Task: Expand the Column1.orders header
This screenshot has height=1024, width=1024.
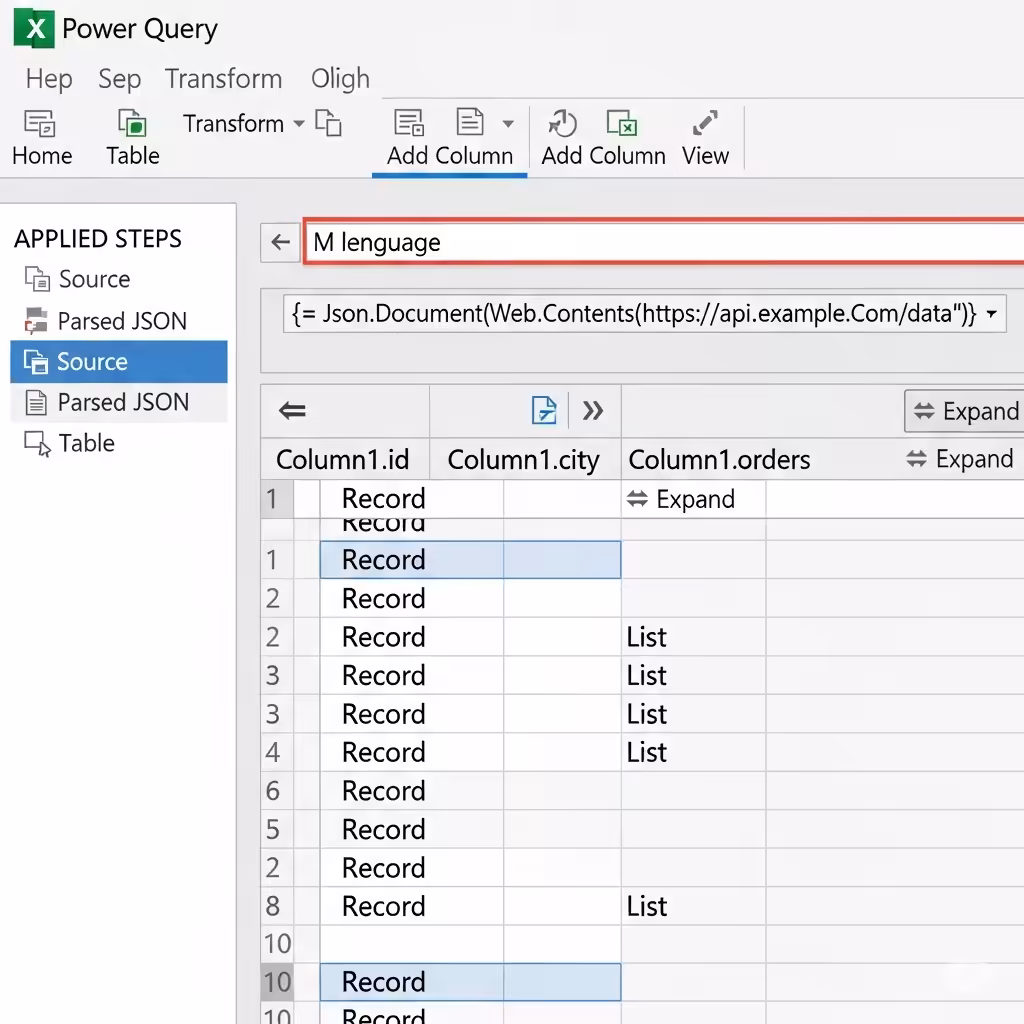Action: [x=960, y=459]
